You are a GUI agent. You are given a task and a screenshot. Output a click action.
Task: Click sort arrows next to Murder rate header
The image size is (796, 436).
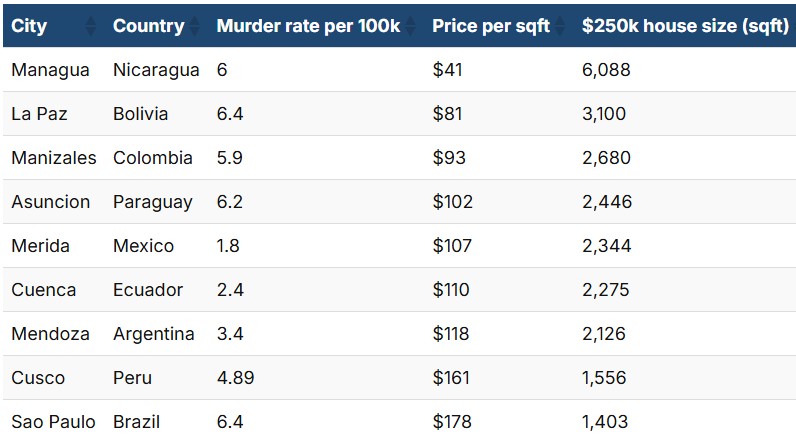click(409, 26)
